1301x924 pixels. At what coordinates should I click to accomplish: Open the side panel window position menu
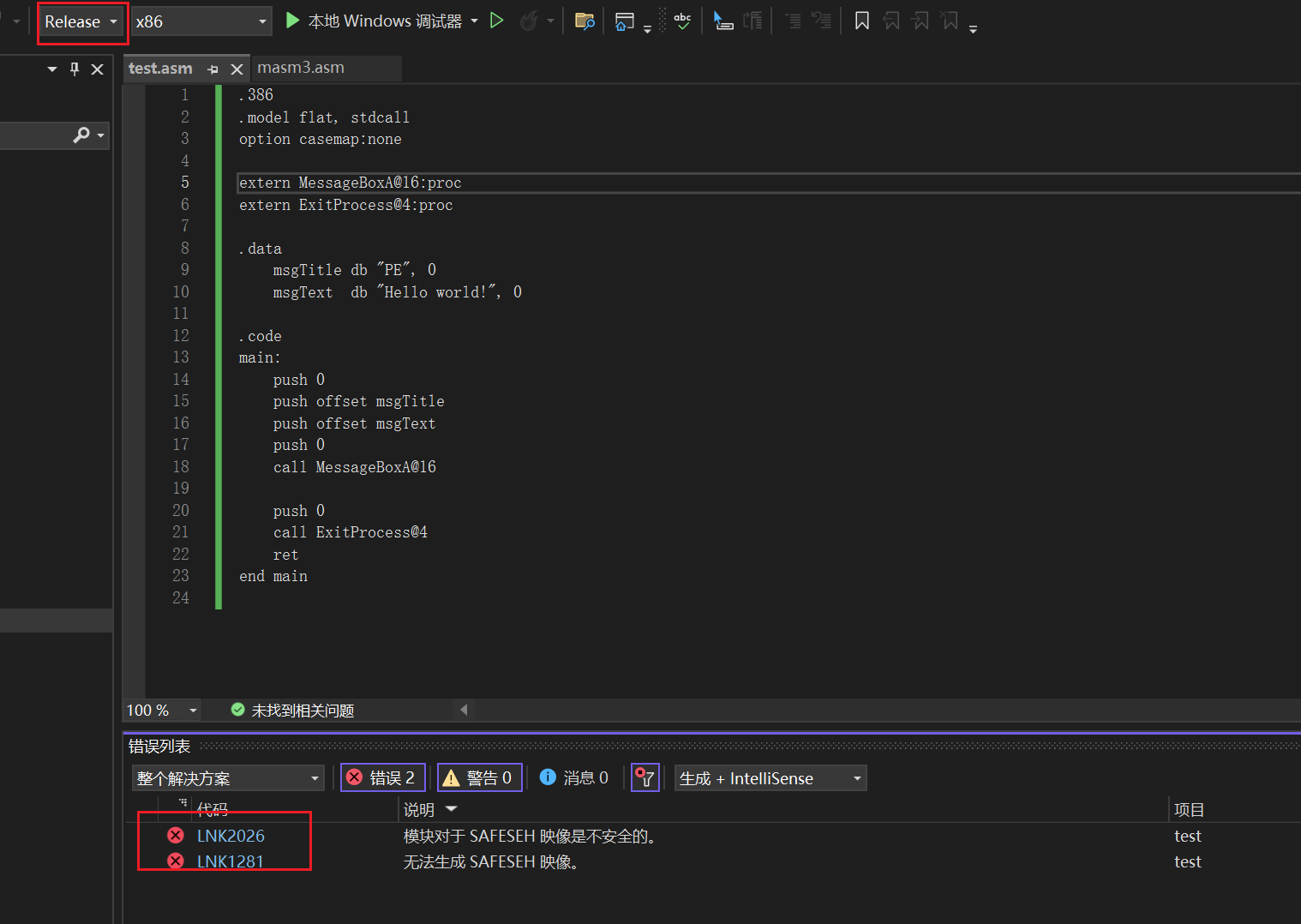(x=52, y=69)
